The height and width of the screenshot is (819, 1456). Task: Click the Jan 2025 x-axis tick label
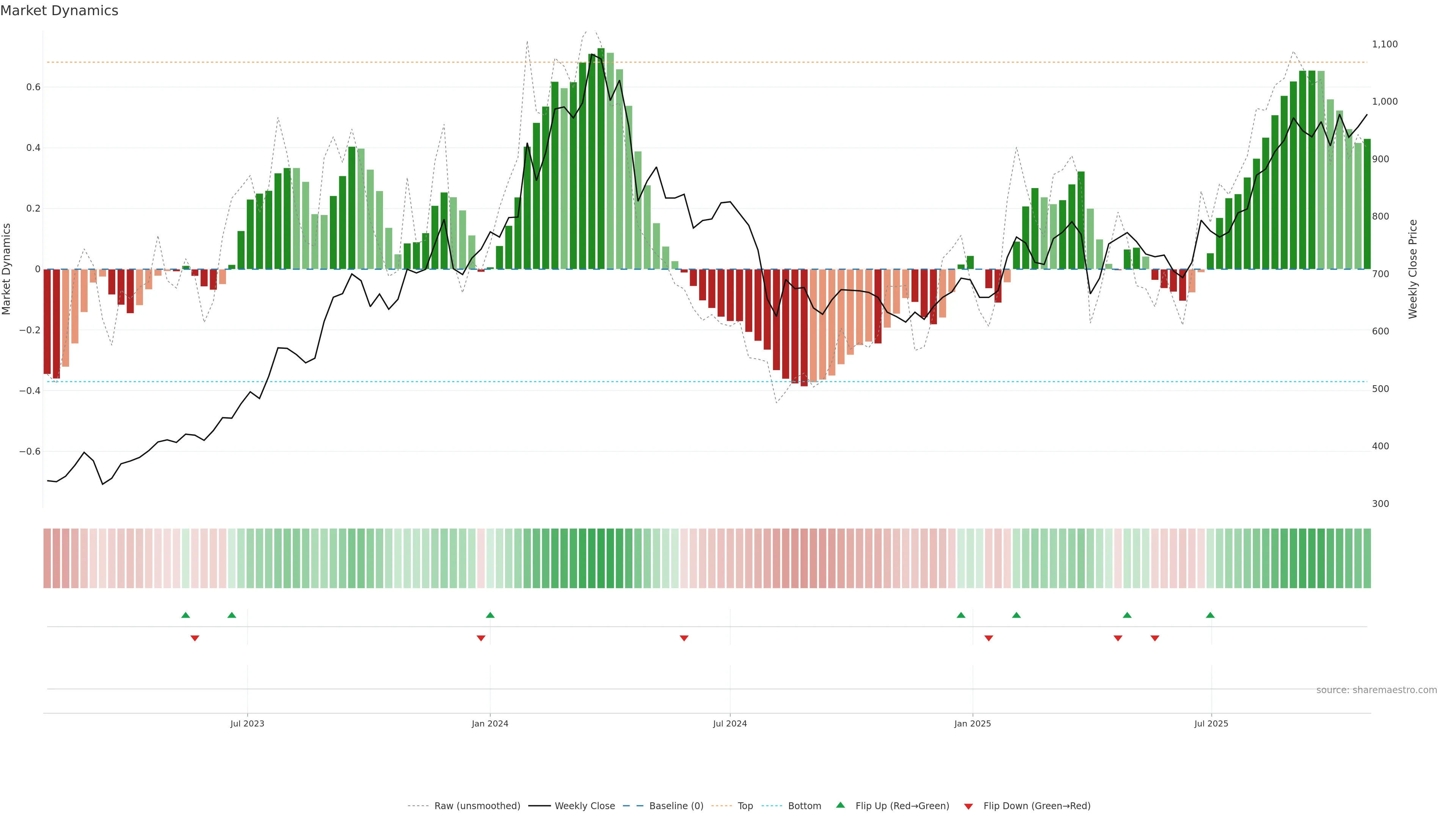[x=972, y=723]
